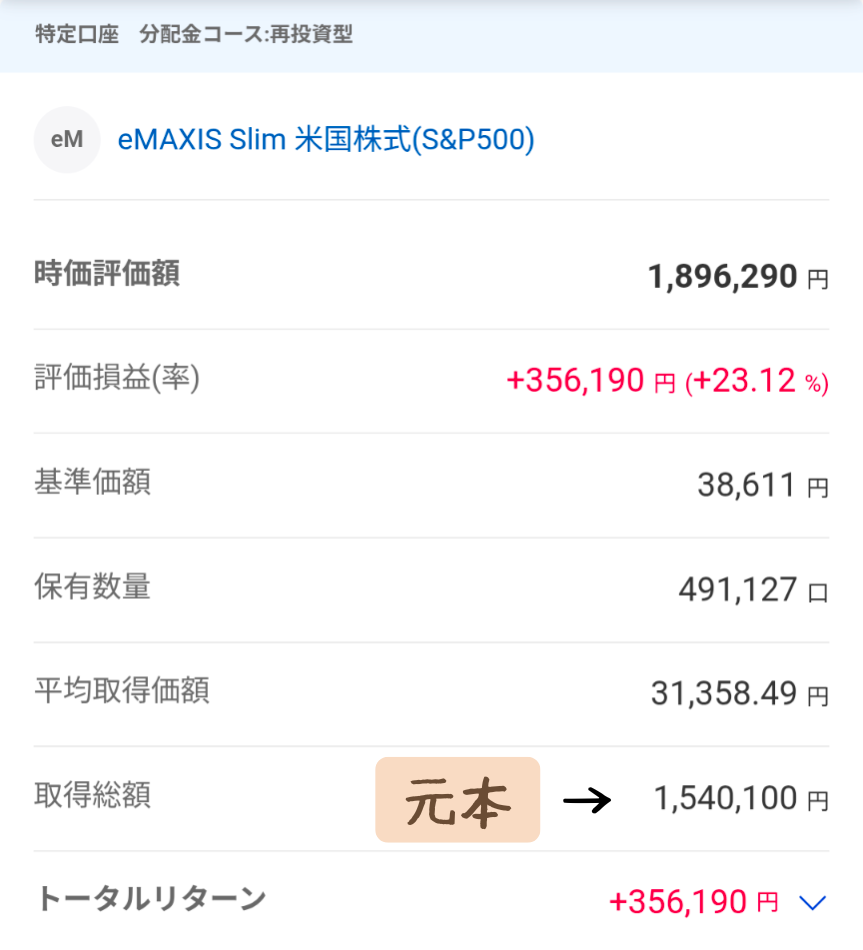
Task: Click the 491,127 口 holdings value
Action: (x=753, y=590)
